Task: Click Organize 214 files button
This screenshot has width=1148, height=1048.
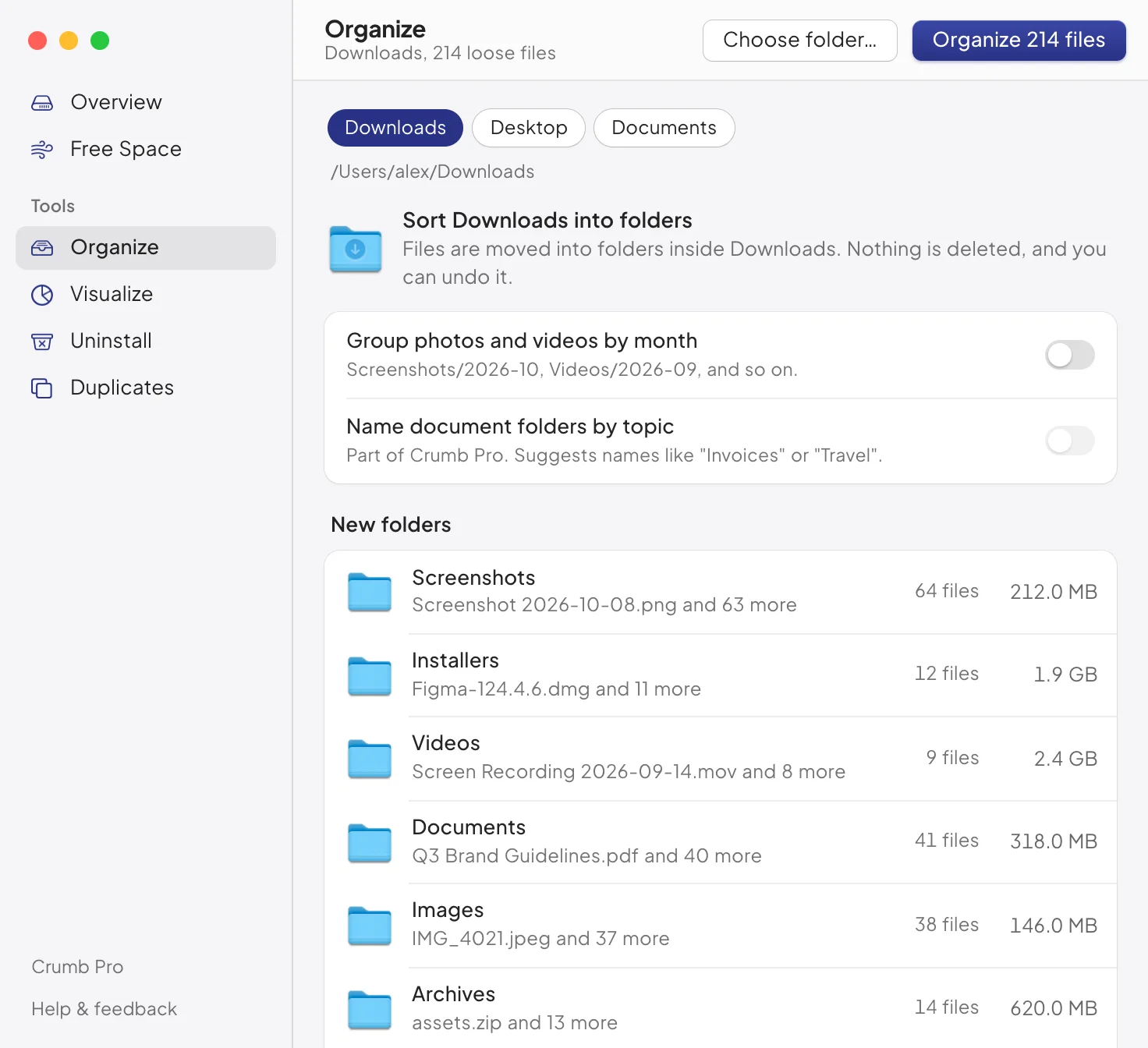Action: click(x=1019, y=41)
